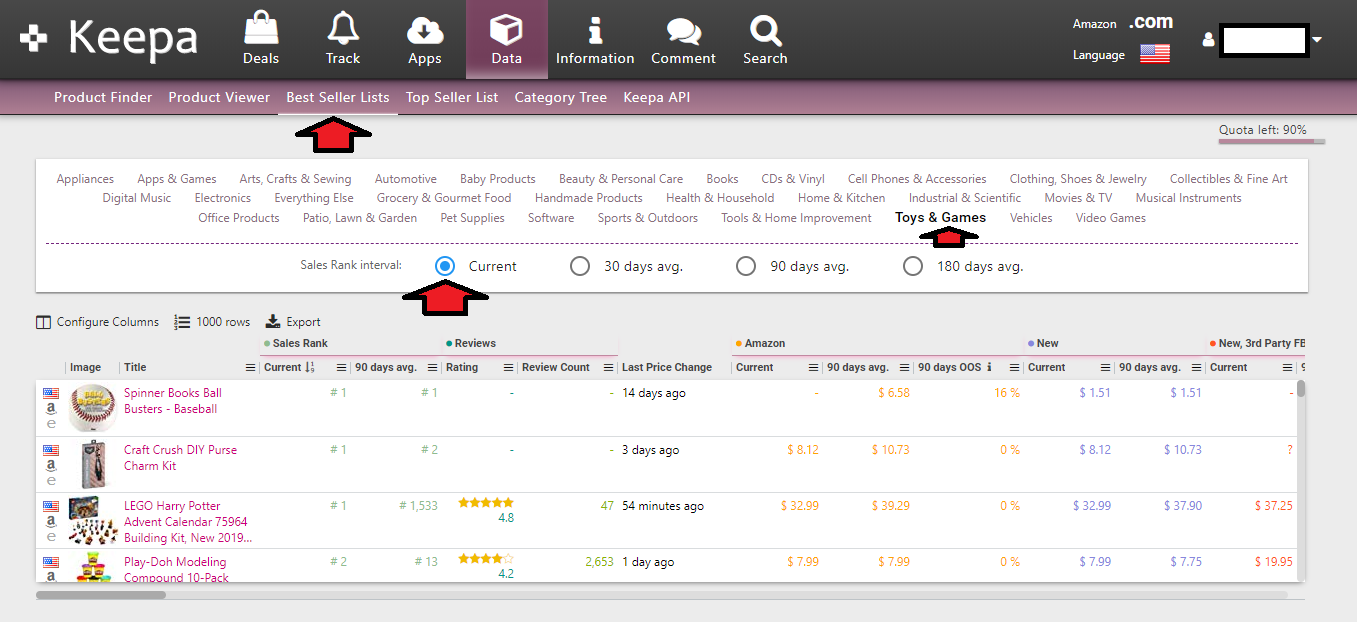Viewport: 1357px width, 622px height.
Task: Select the 90 days avg. interval
Action: point(745,266)
